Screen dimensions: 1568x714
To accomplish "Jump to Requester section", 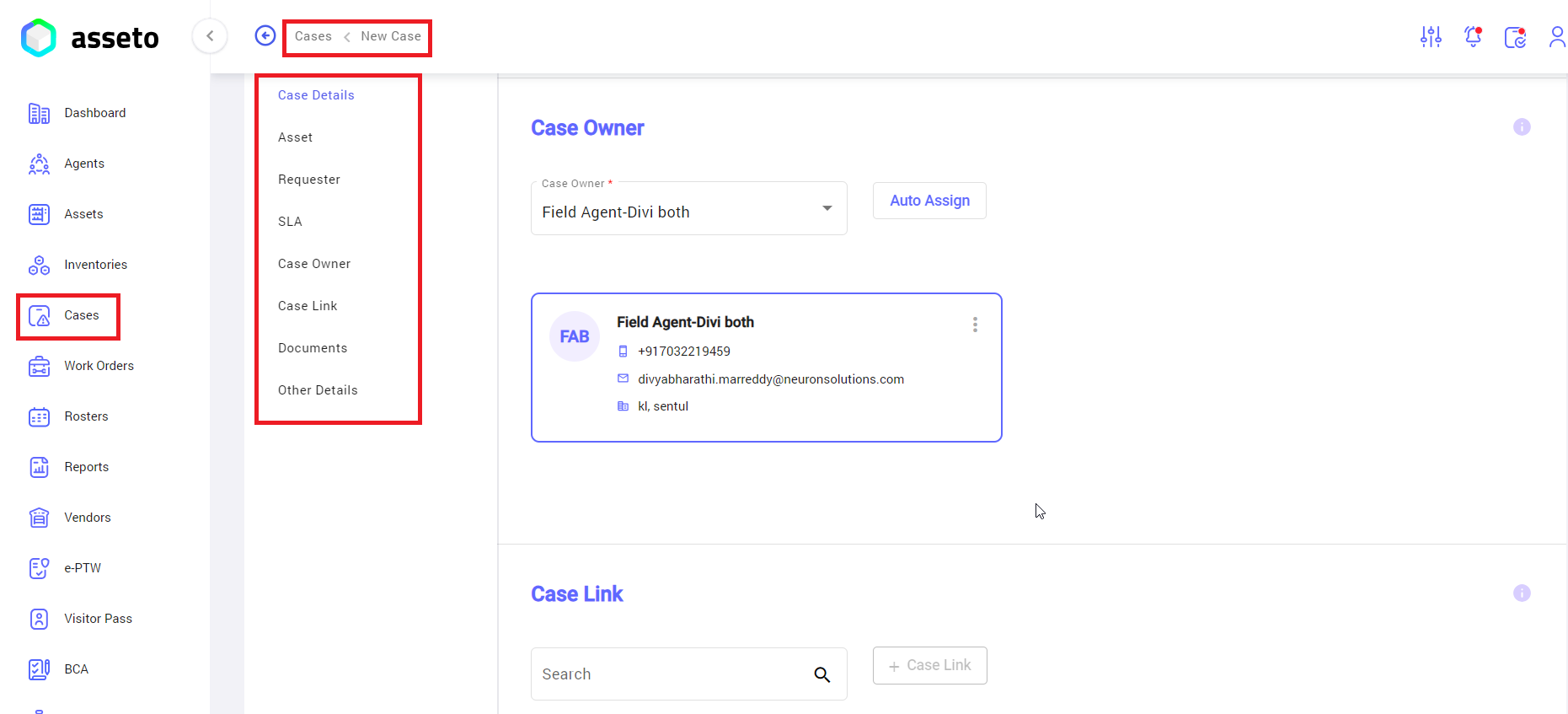I will click(x=309, y=180).
